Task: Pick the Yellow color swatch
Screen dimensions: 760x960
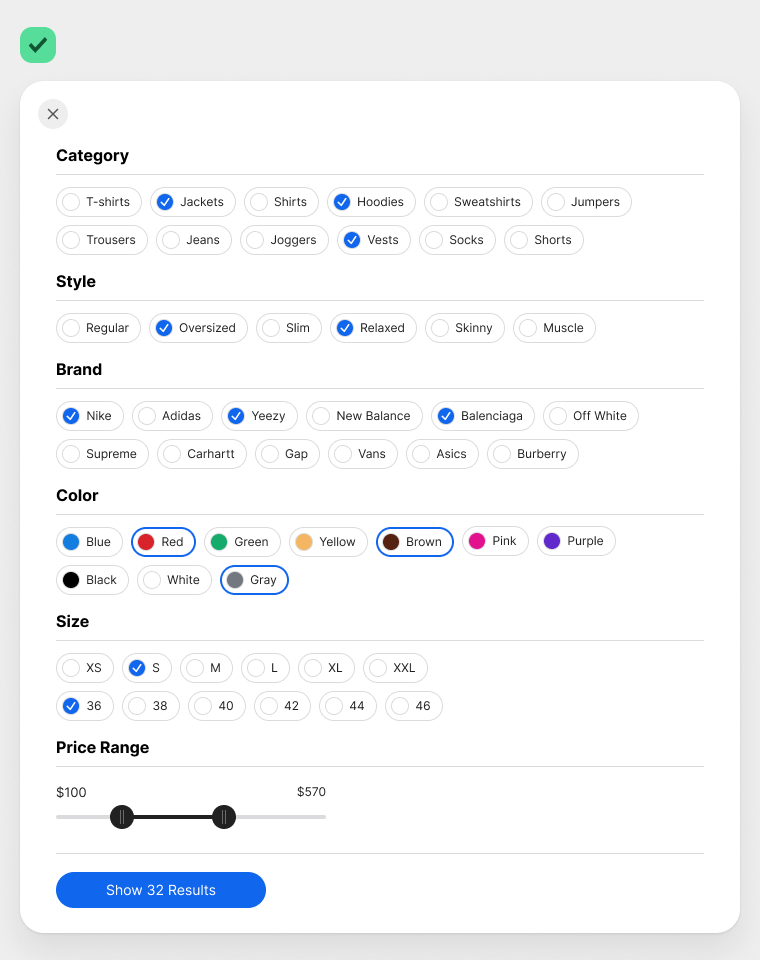Action: 328,541
